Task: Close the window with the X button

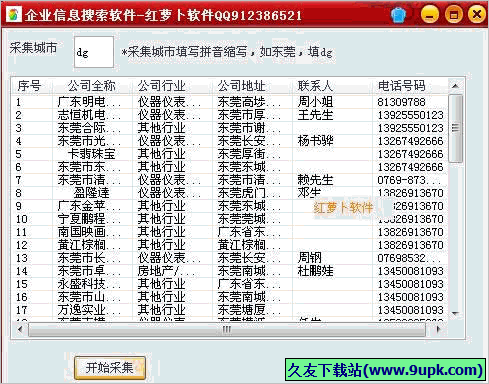Action: 477,14
